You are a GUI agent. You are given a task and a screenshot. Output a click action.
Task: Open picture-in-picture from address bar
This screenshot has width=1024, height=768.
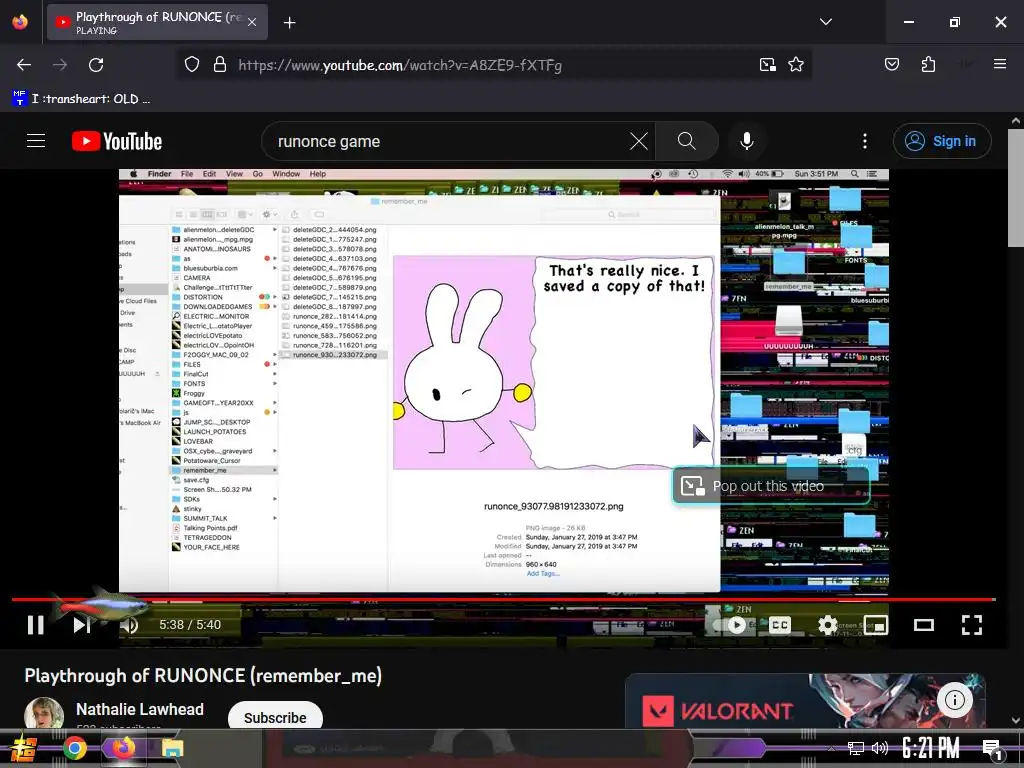pyautogui.click(x=767, y=65)
